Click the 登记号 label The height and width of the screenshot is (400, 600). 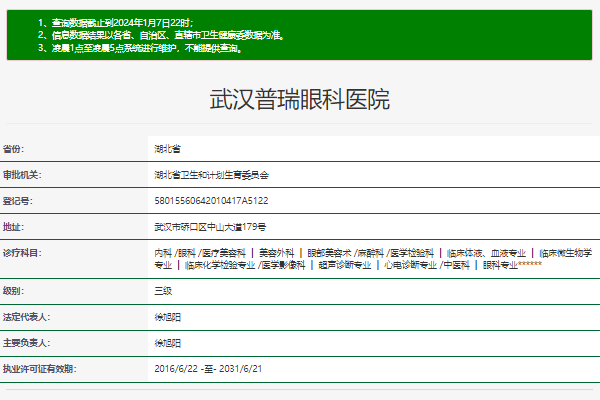18,201
